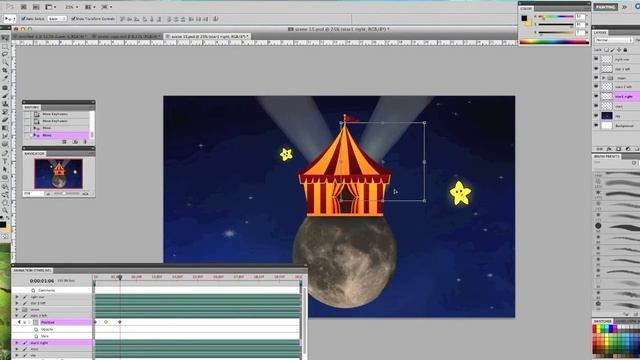
Task: Open the Arrange Documents dropdown
Action: (90, 7)
